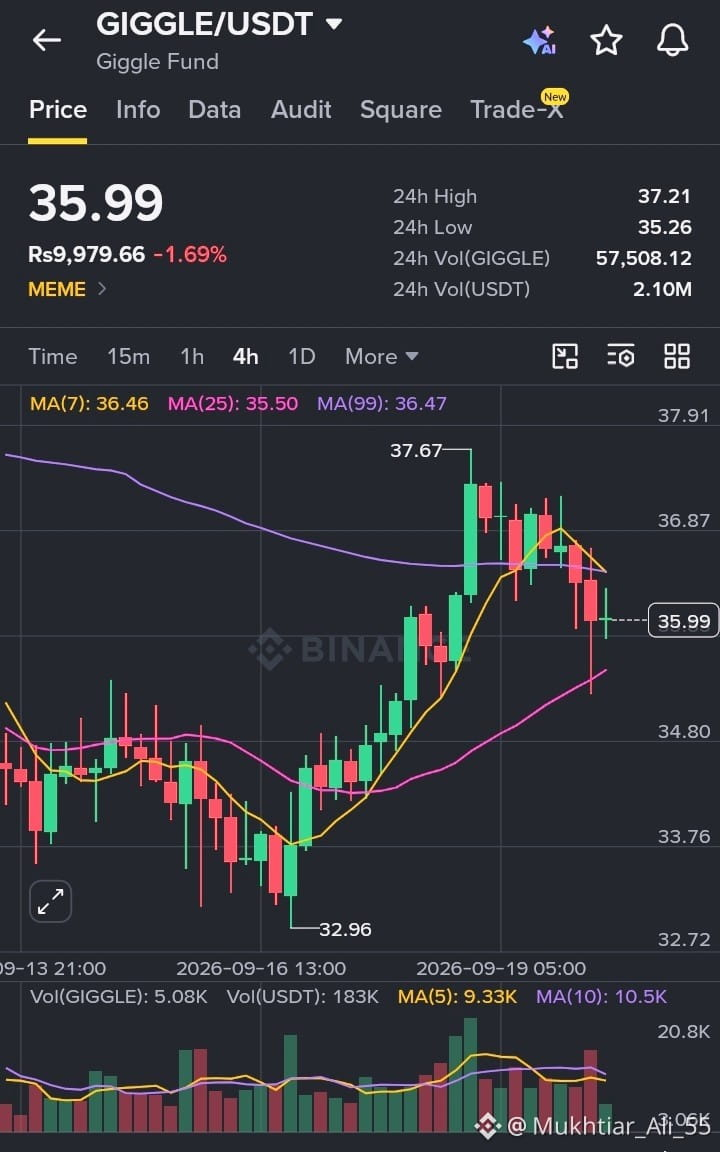Screen dimensions: 720x1152
Task: Open the Trade-X tab
Action: coord(517,109)
